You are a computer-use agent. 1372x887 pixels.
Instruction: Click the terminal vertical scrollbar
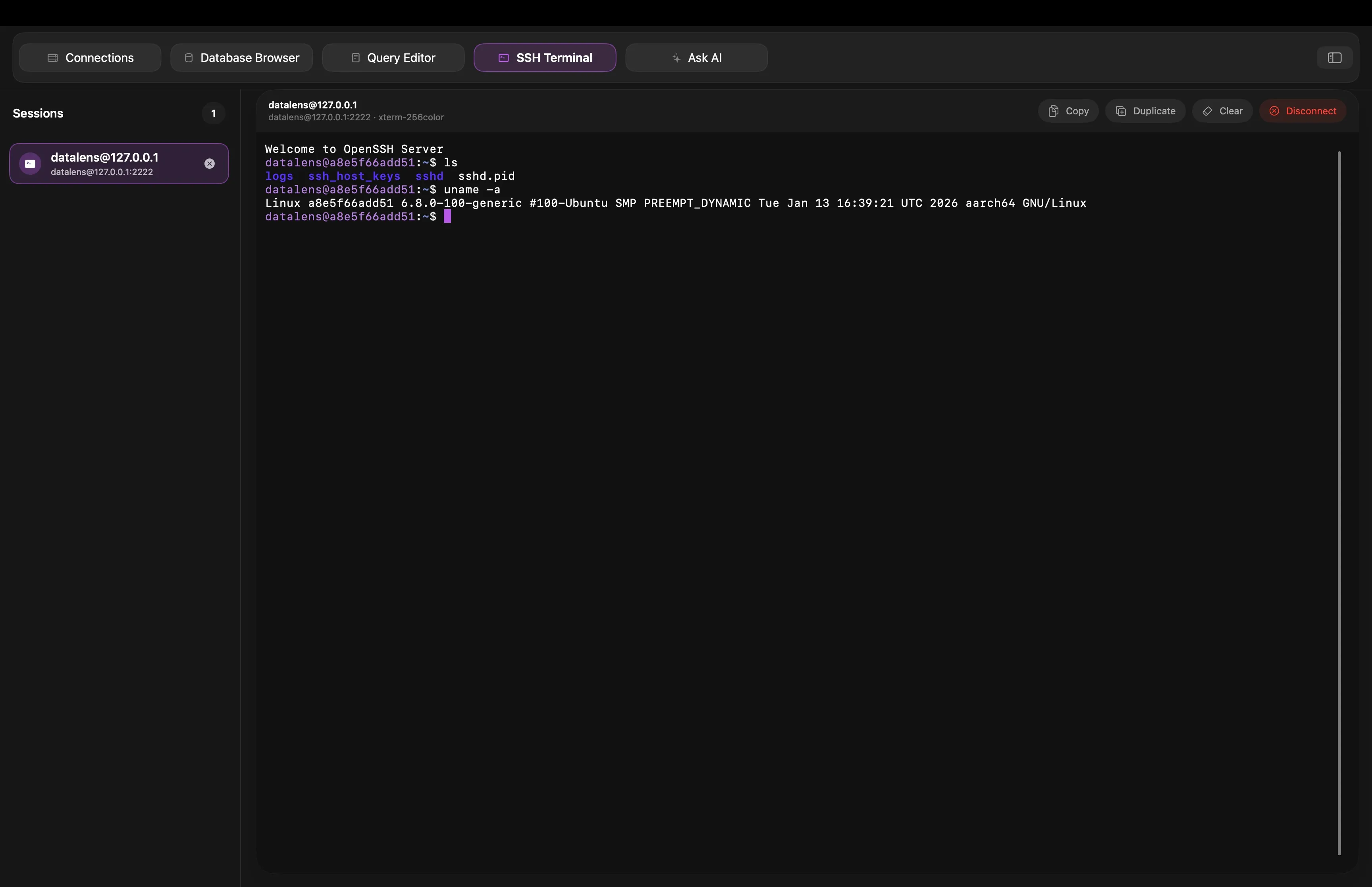[1339, 503]
